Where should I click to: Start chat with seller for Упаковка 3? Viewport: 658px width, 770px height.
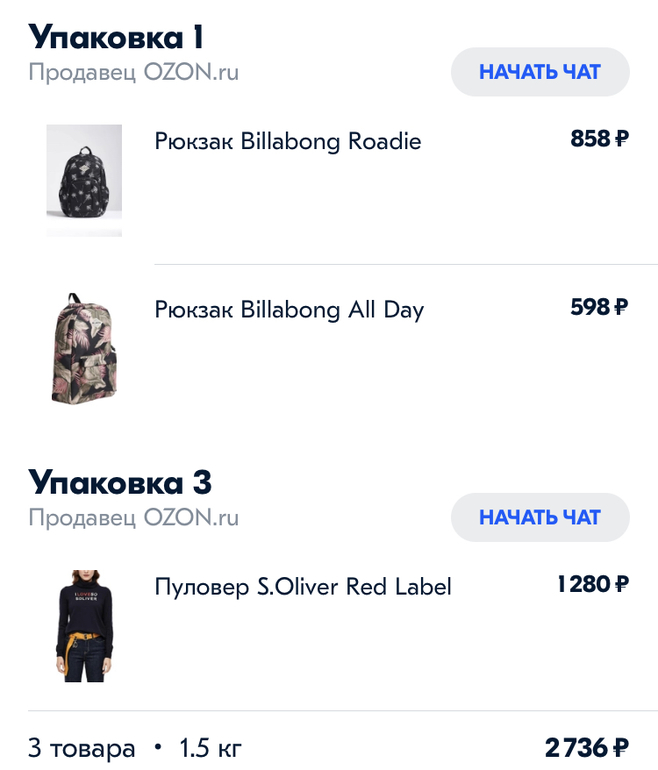coord(540,517)
